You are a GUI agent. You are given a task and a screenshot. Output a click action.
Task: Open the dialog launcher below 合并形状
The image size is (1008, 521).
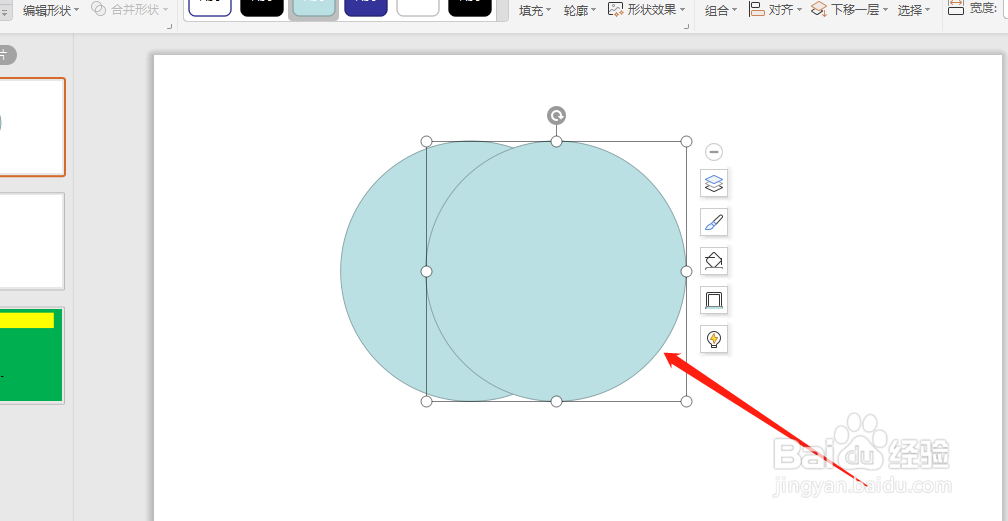[170, 26]
